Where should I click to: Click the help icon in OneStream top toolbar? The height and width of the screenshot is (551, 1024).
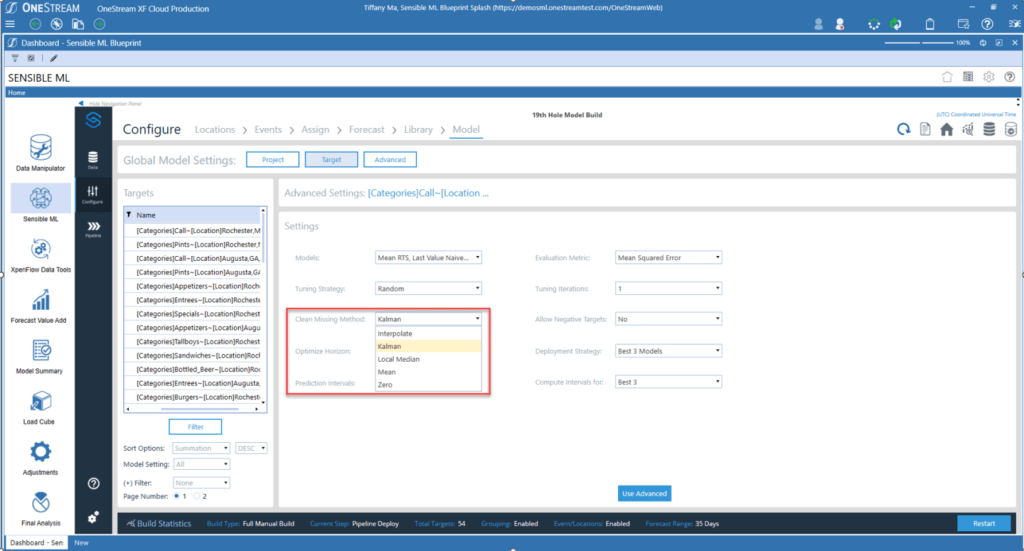pos(987,24)
